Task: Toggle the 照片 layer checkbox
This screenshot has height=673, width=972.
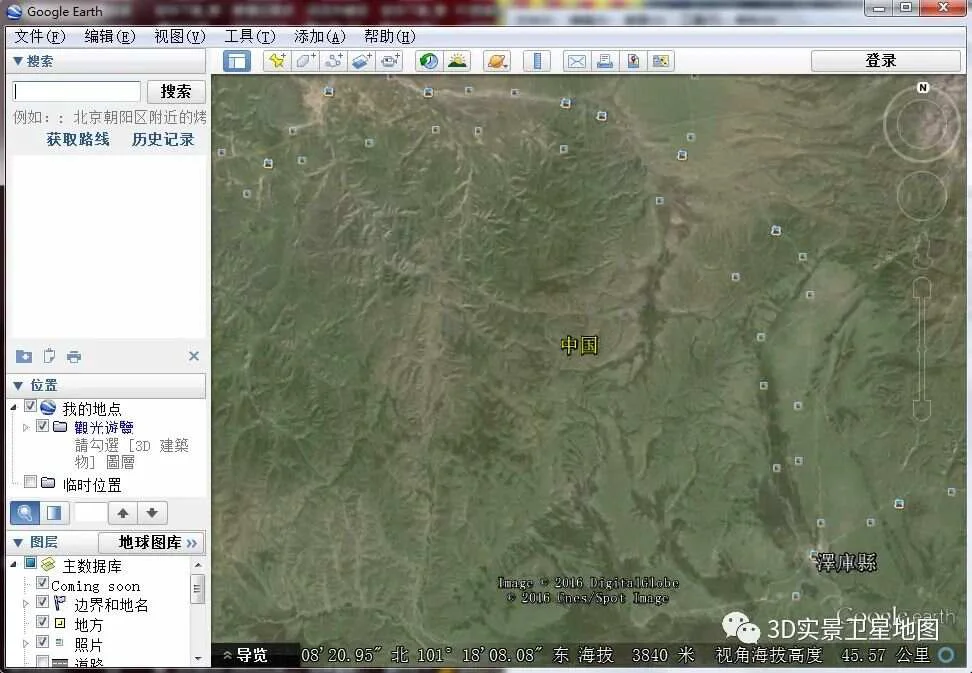Action: click(x=42, y=641)
